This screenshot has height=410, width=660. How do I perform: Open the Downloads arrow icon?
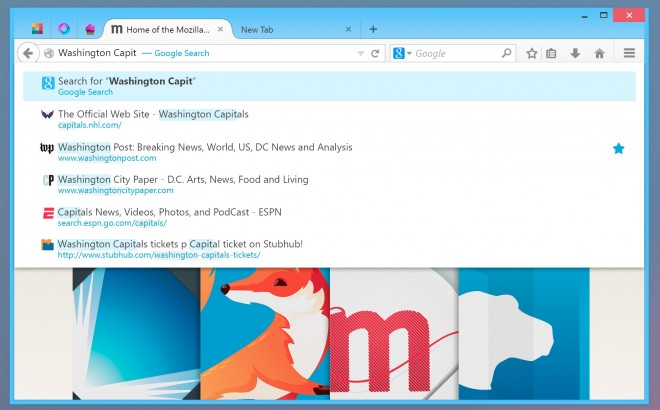pyautogui.click(x=575, y=53)
